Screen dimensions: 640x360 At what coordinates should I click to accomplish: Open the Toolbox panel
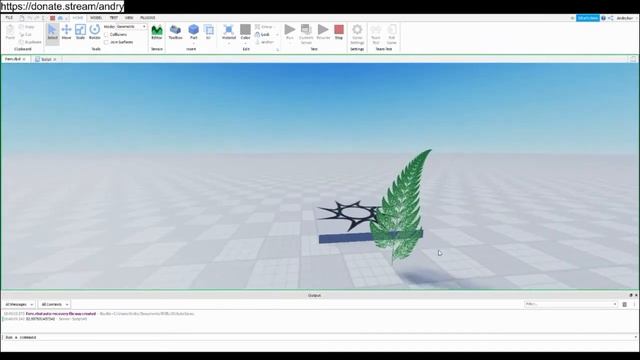pos(176,32)
